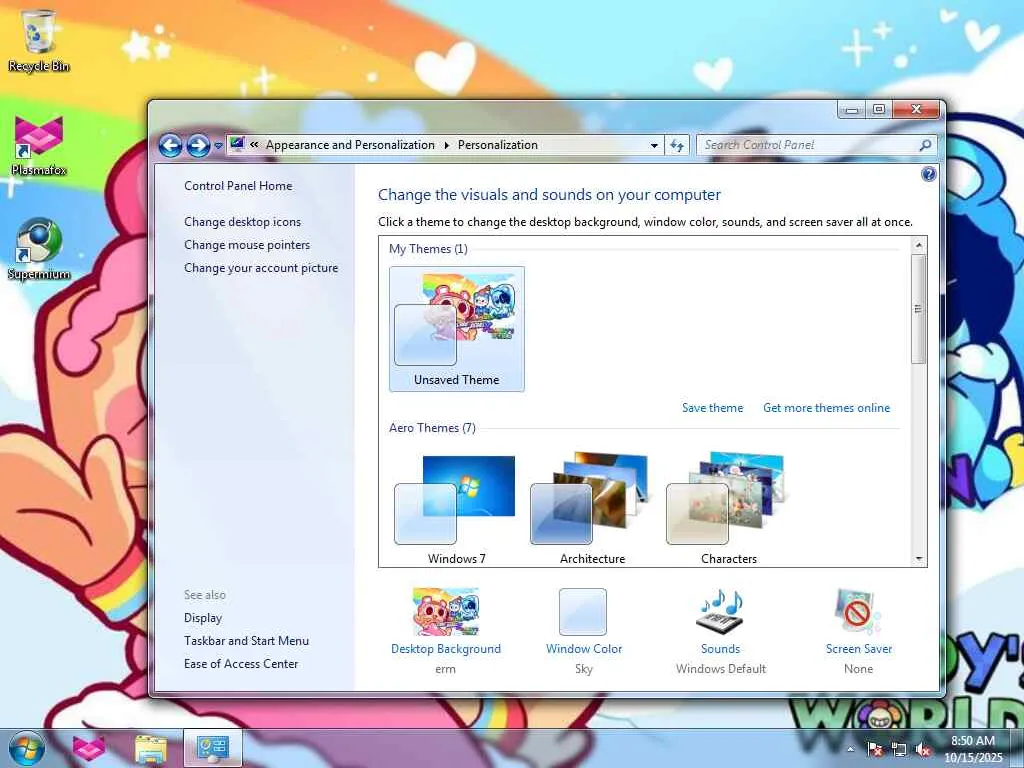The height and width of the screenshot is (768, 1024).
Task: Click the Control Panel taskbar button
Action: click(213, 748)
